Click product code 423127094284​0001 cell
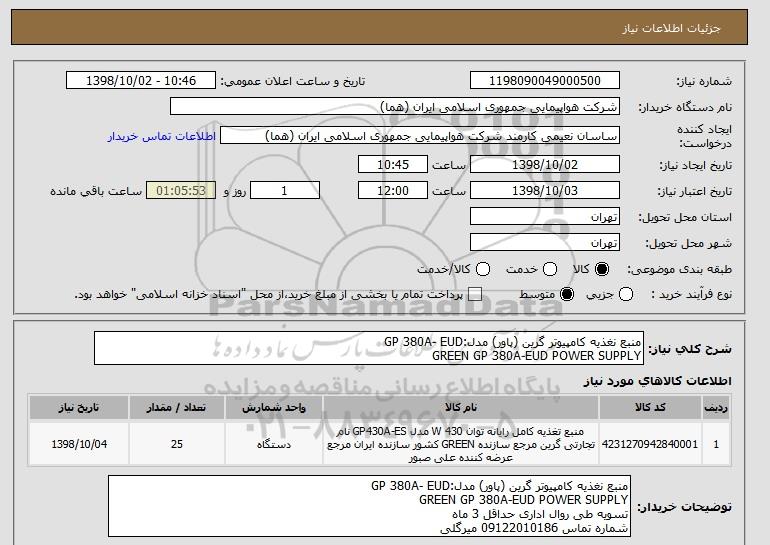This screenshot has height=545, width=770. [650, 444]
